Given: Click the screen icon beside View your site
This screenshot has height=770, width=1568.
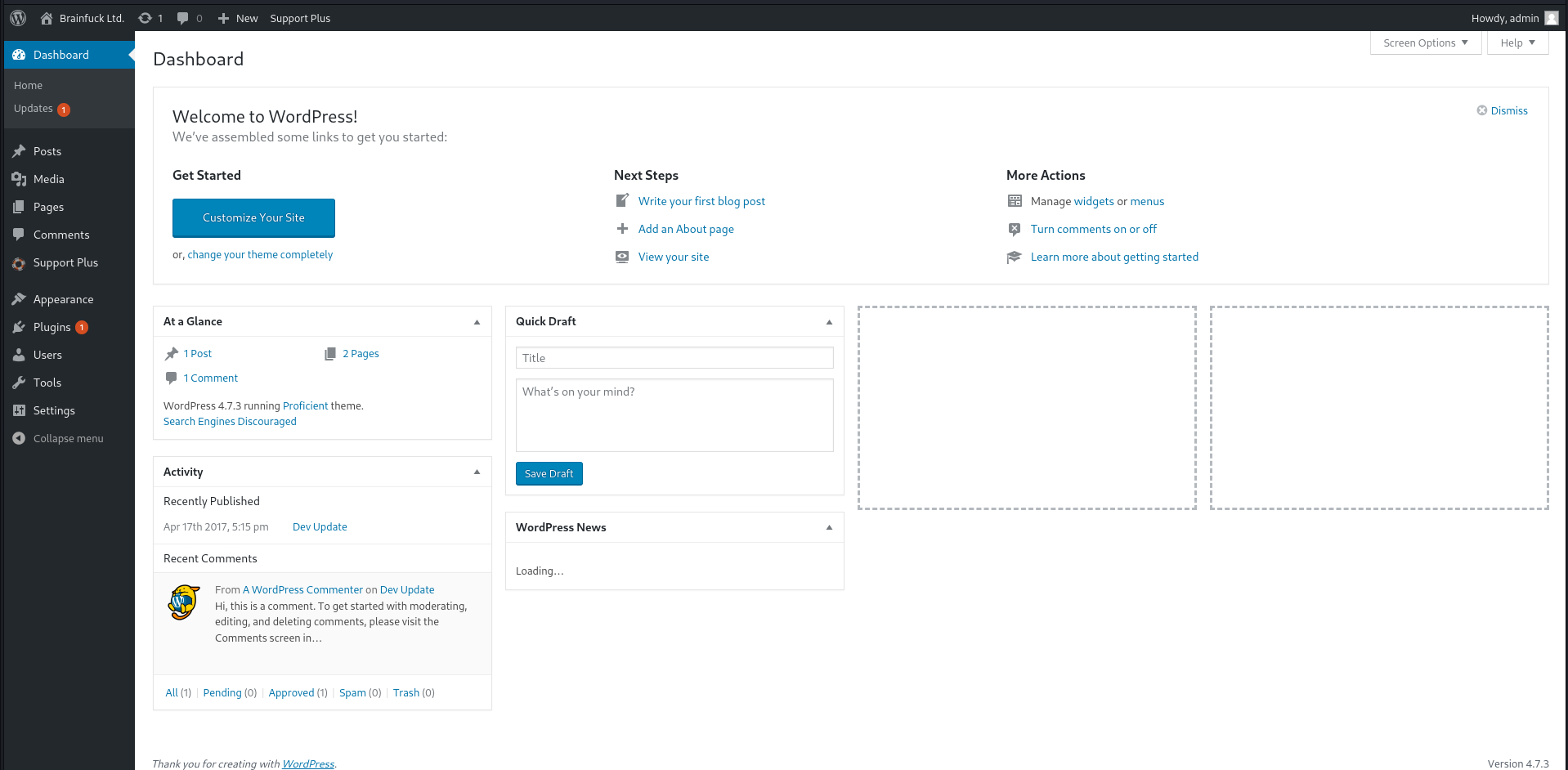Looking at the screenshot, I should click(x=622, y=257).
